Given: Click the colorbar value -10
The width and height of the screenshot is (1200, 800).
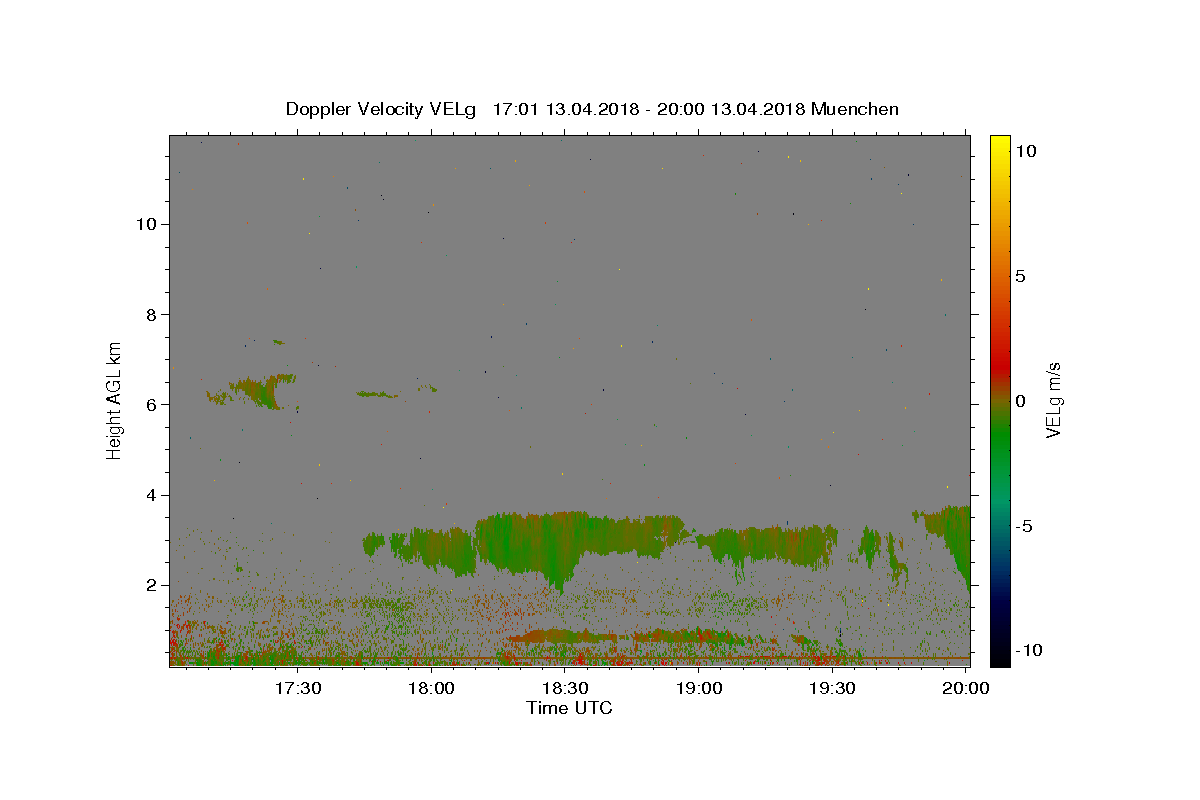Looking at the screenshot, I should click(x=1027, y=650).
